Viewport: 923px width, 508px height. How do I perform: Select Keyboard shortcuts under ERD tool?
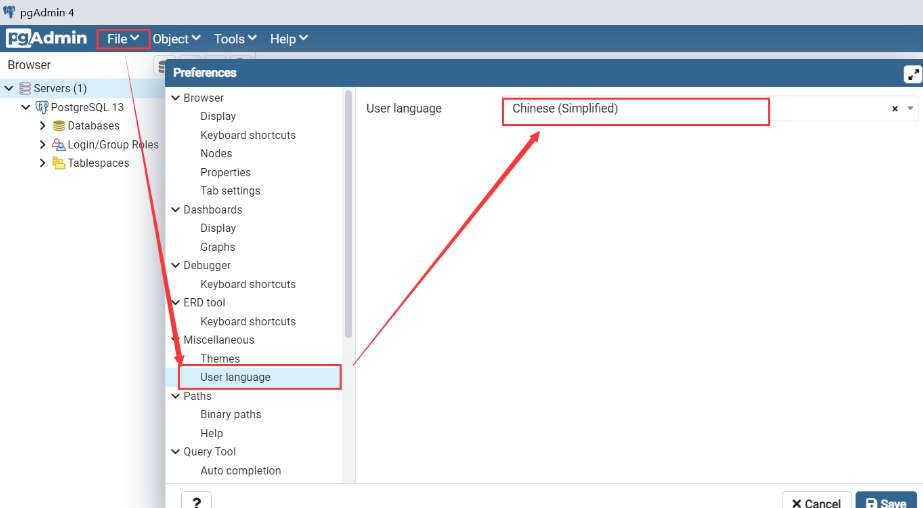pyautogui.click(x=248, y=321)
